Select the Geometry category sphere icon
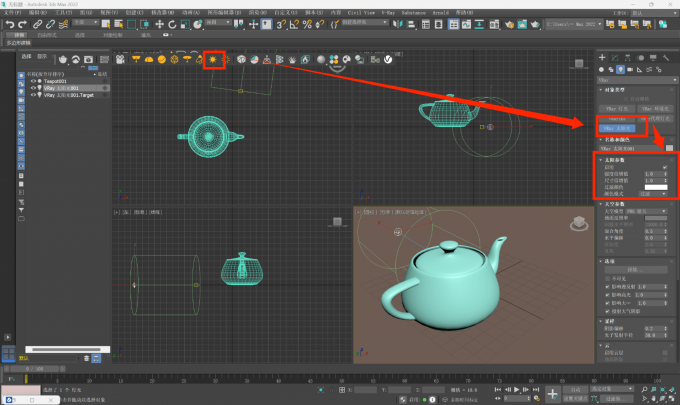The image size is (680, 405). (602, 69)
